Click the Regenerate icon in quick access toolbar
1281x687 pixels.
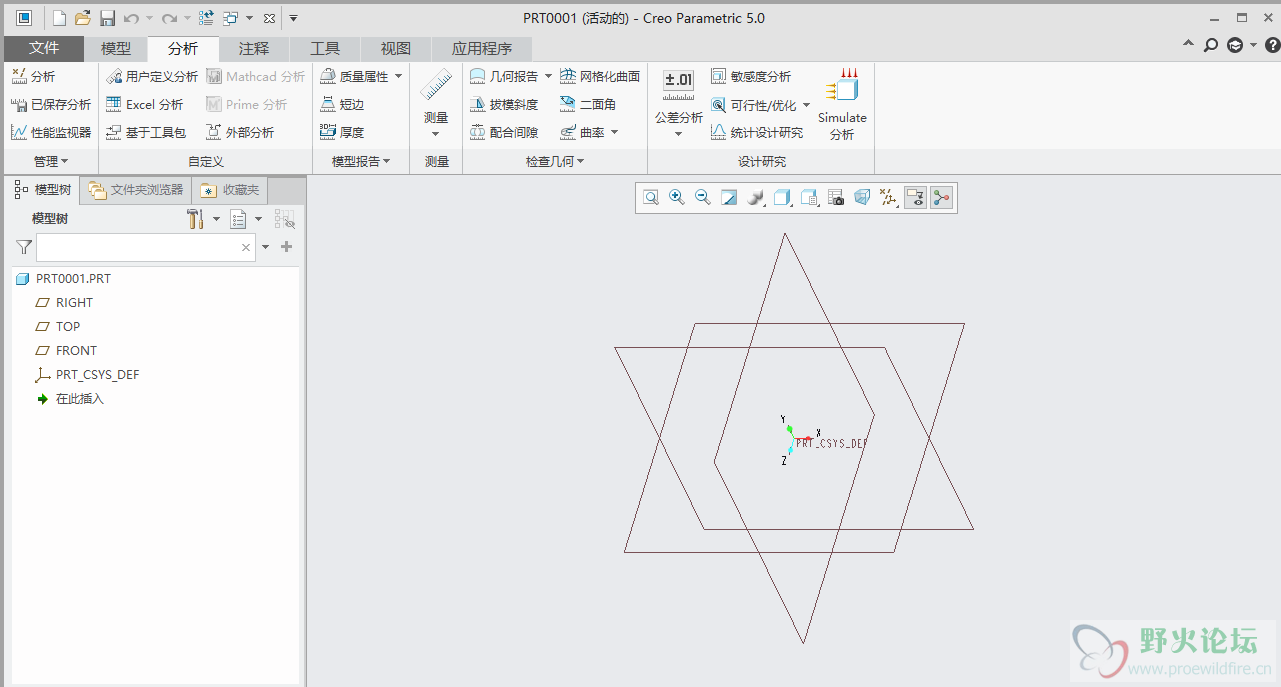tap(206, 18)
